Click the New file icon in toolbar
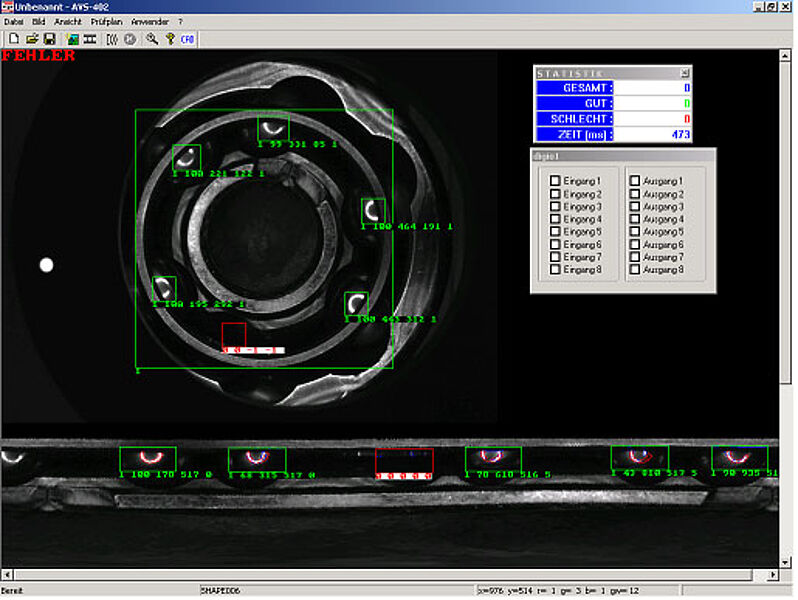Screen dimensions: 798x600 (x=13, y=39)
